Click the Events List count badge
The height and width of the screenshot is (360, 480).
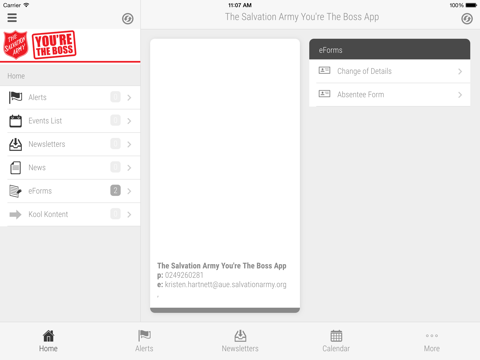click(x=115, y=120)
